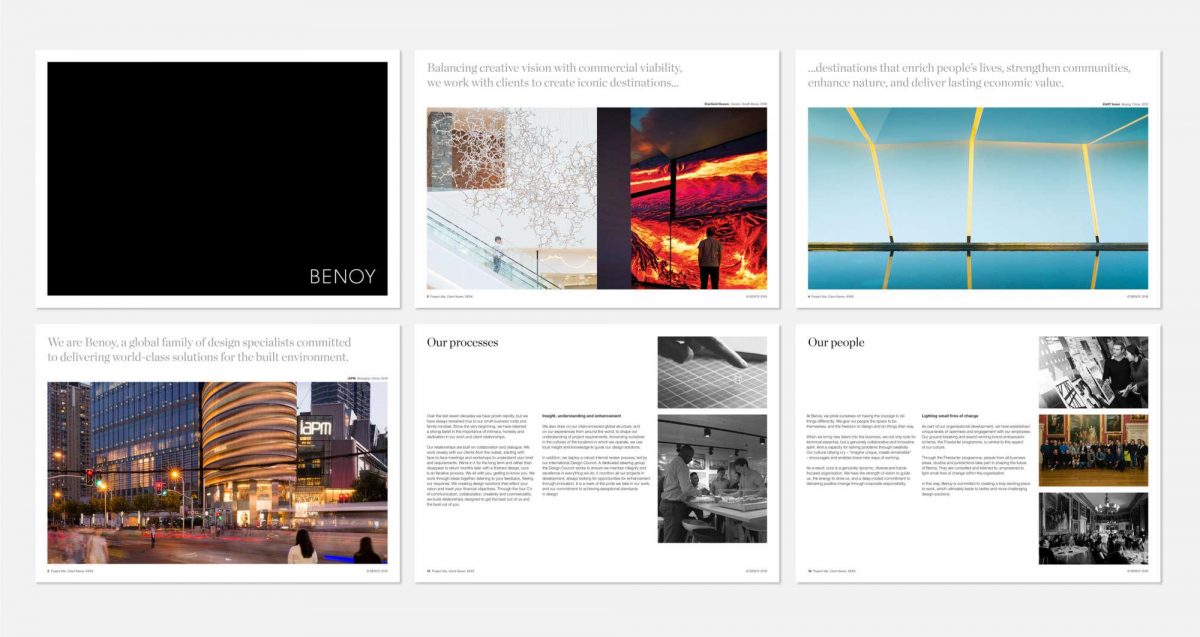Select the 'Balancing creative vision' headline text
The height and width of the screenshot is (637, 1200).
tap(554, 75)
